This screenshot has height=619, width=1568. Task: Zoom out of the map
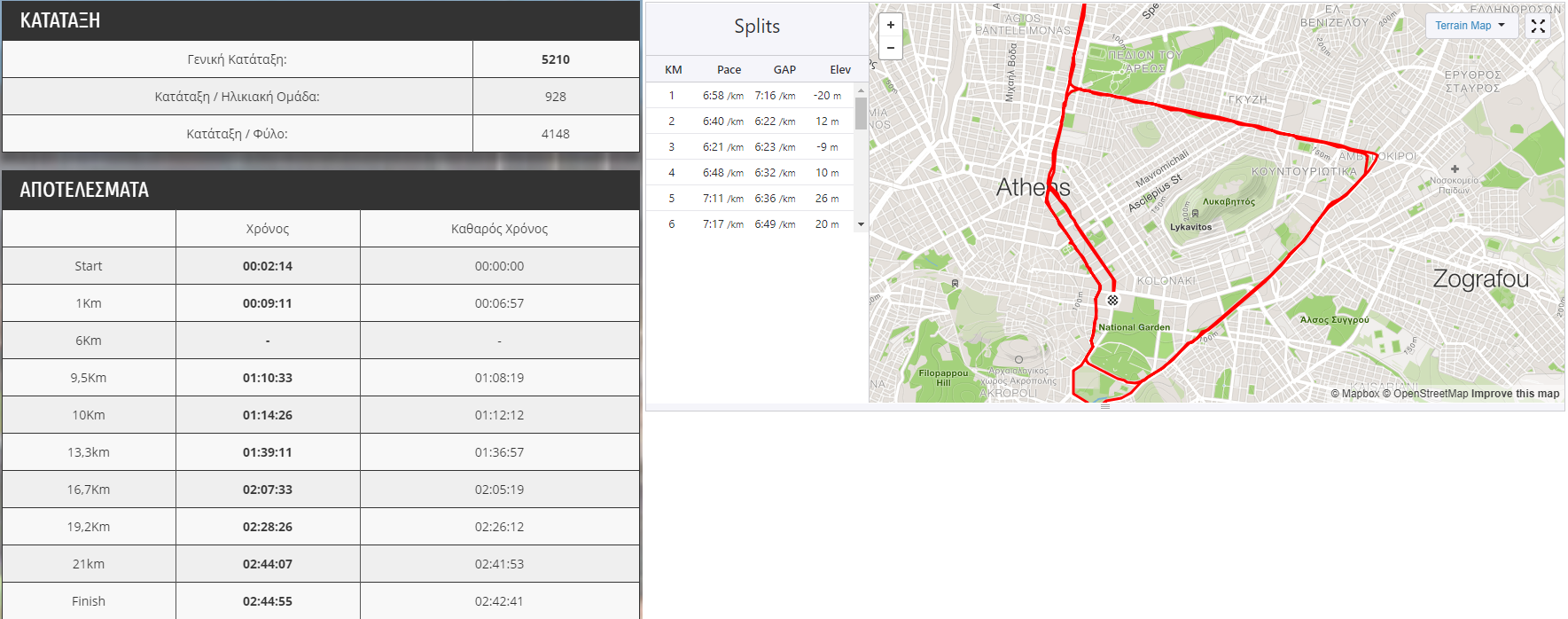click(x=891, y=48)
